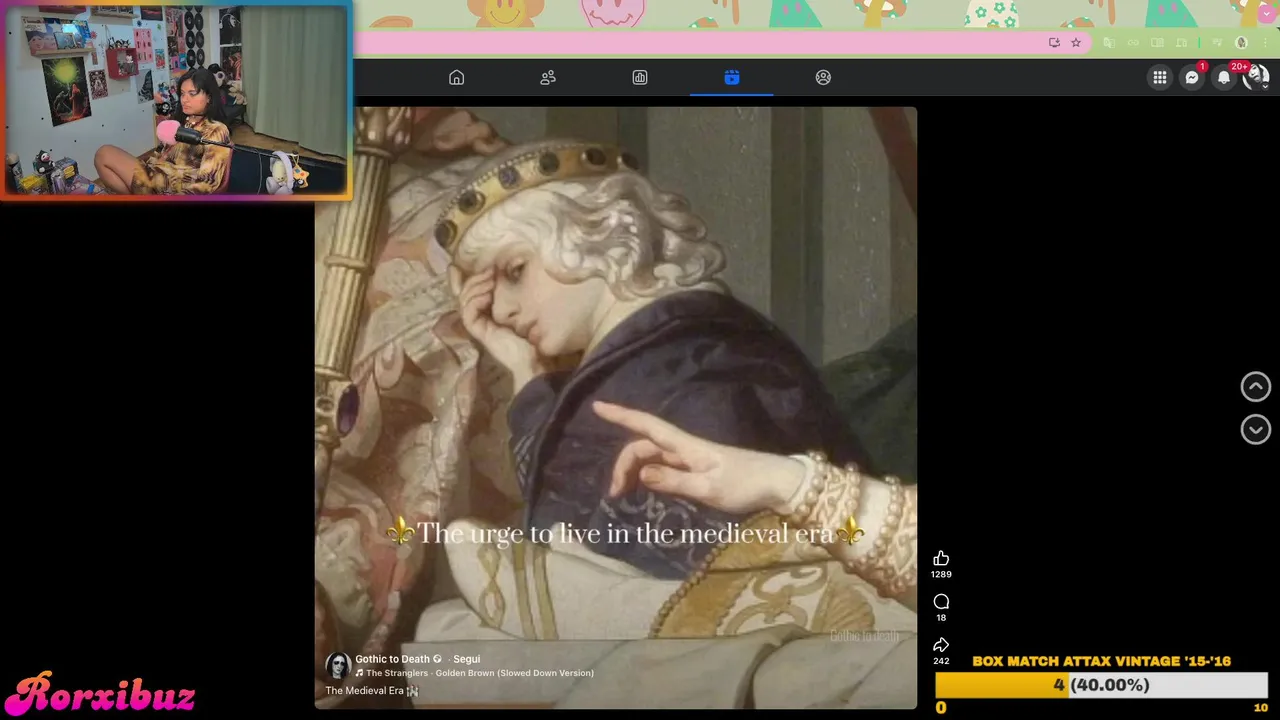Open the media control icon in toolbar
The image size is (1280, 720).
(x=1217, y=43)
